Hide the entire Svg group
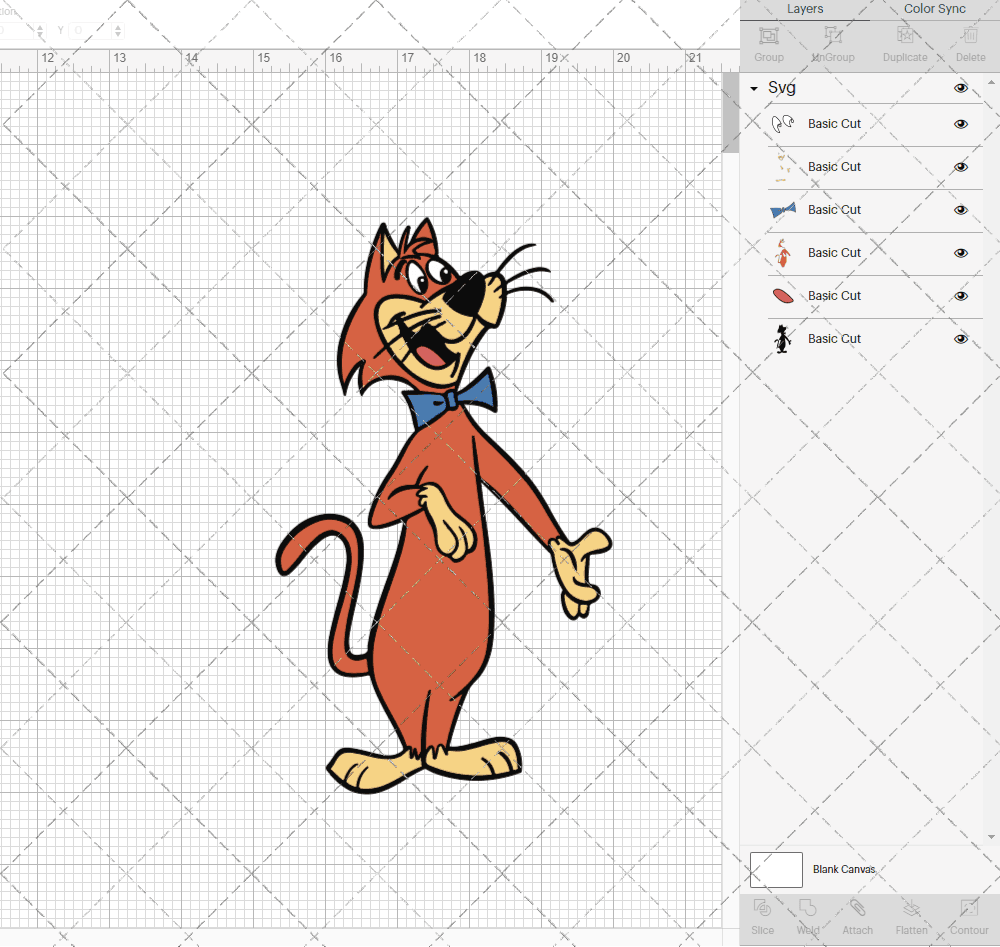 click(x=960, y=88)
